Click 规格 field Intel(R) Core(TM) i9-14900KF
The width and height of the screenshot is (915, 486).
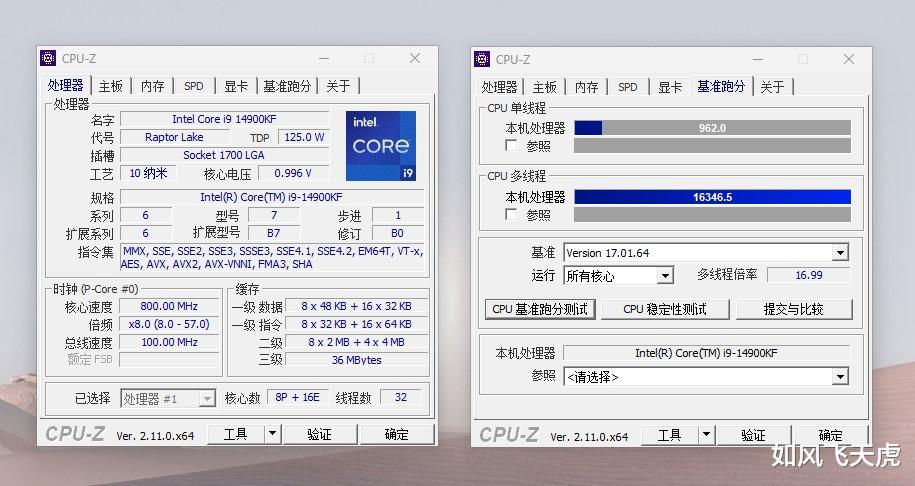tap(271, 197)
